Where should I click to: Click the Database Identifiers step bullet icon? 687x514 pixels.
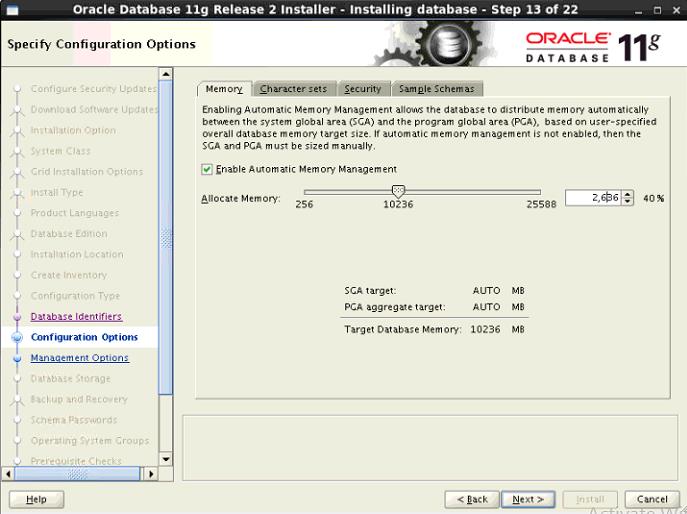click(x=17, y=317)
